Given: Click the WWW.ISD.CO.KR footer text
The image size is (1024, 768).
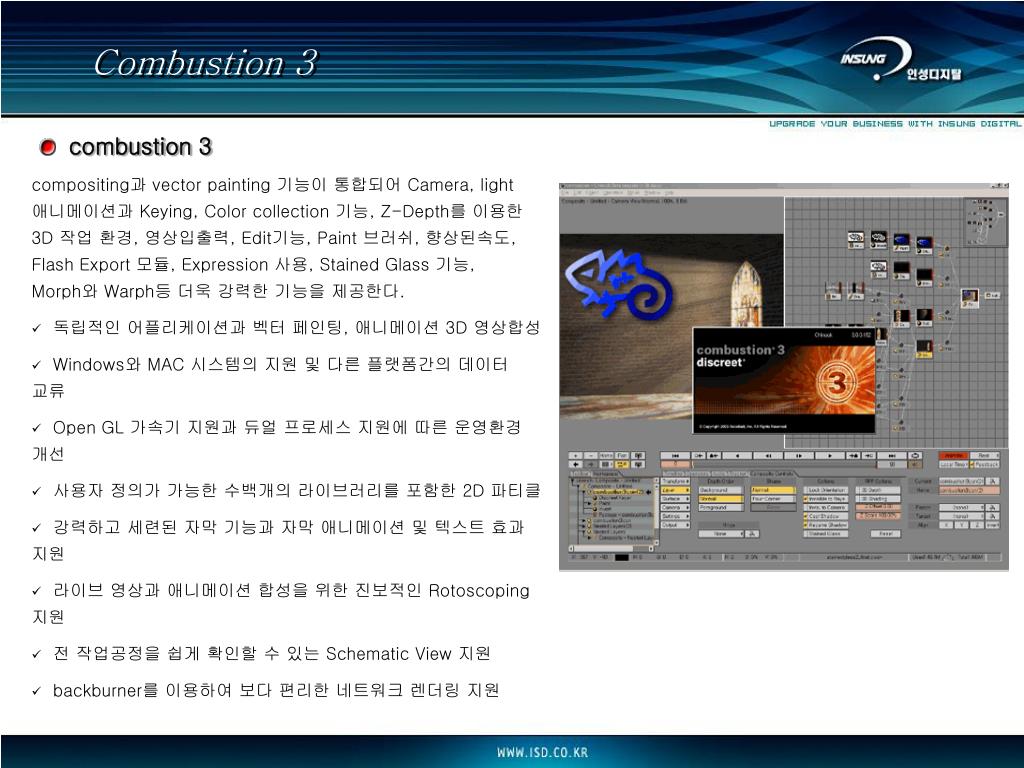Looking at the screenshot, I should pos(542,752).
